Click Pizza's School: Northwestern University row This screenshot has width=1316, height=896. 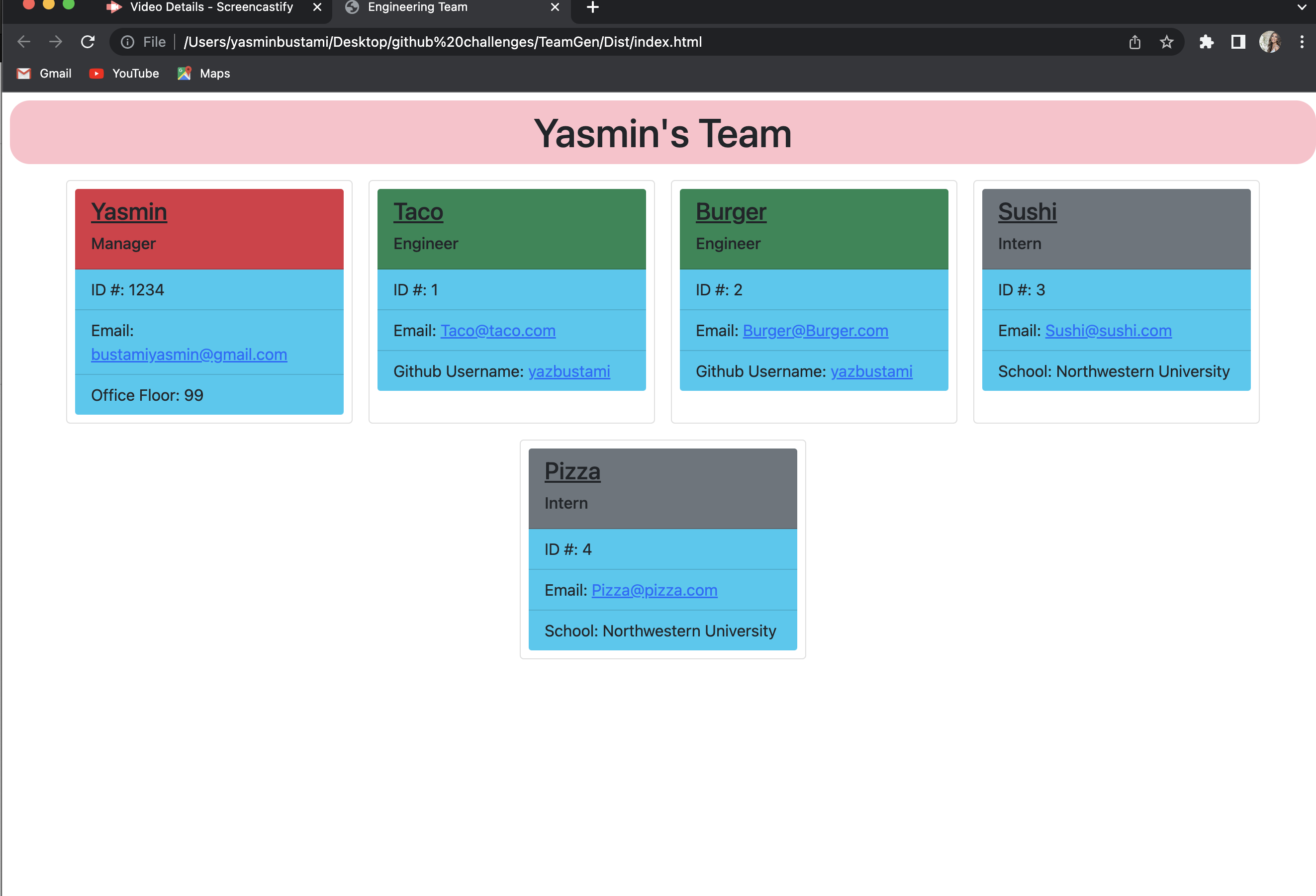[x=662, y=630]
